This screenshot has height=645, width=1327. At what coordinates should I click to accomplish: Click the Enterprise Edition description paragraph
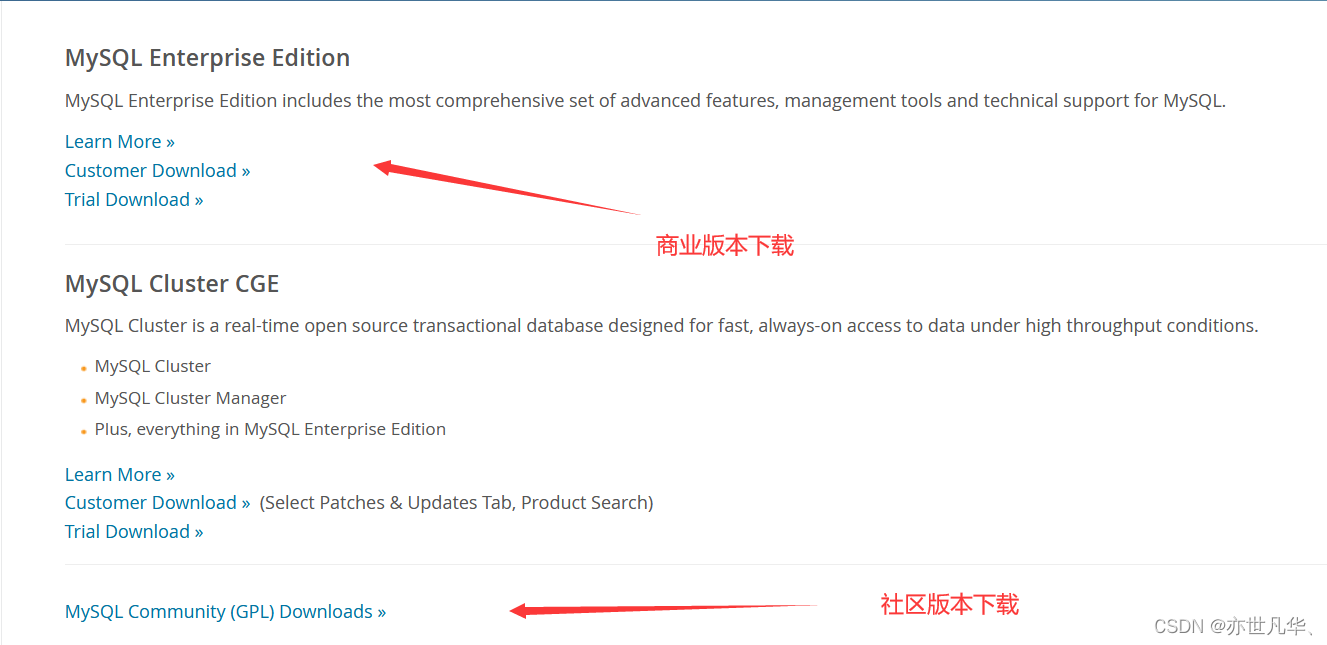point(645,100)
